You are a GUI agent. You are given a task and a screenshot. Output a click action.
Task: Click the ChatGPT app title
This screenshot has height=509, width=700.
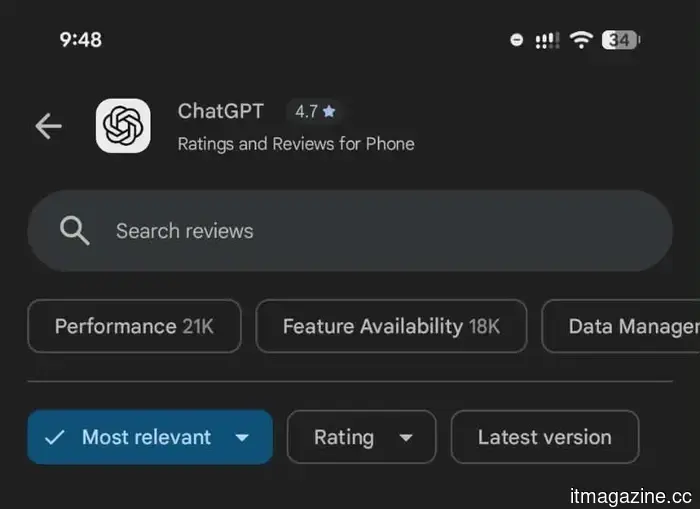point(221,111)
